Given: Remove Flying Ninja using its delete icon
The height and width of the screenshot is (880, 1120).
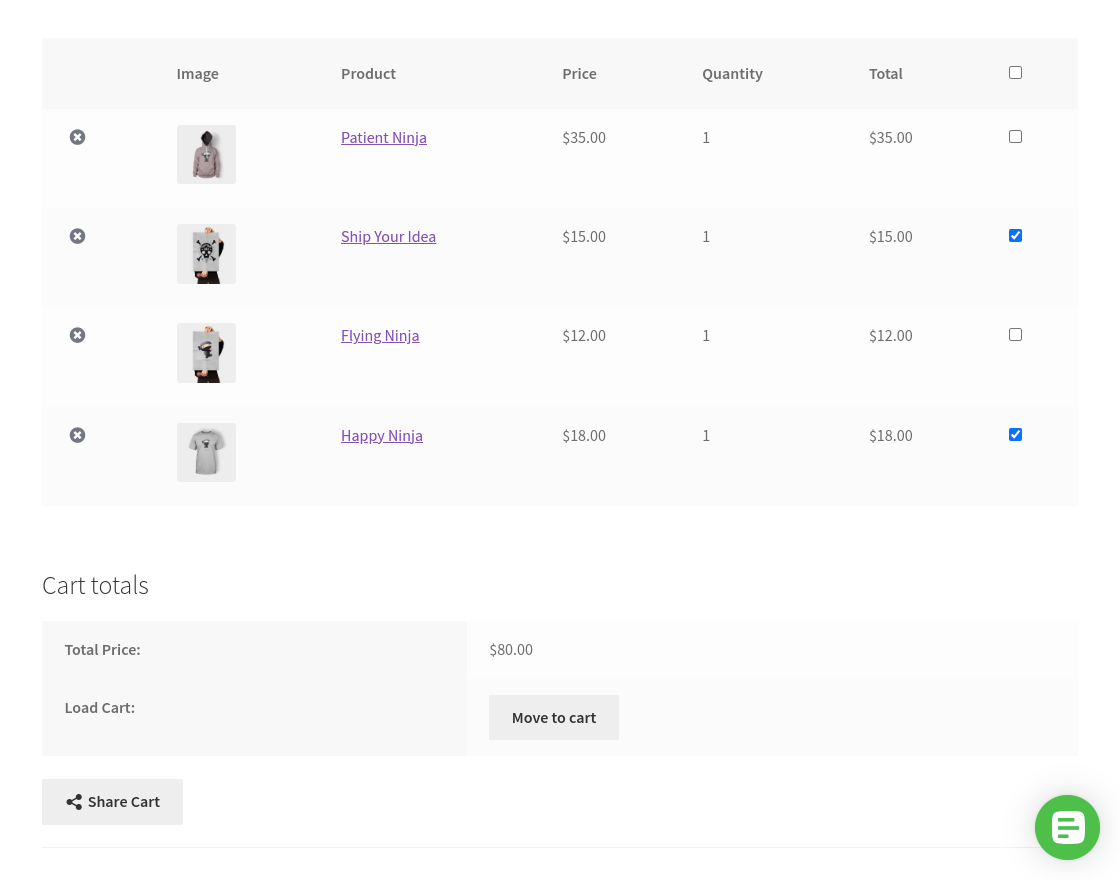Looking at the screenshot, I should coord(77,335).
